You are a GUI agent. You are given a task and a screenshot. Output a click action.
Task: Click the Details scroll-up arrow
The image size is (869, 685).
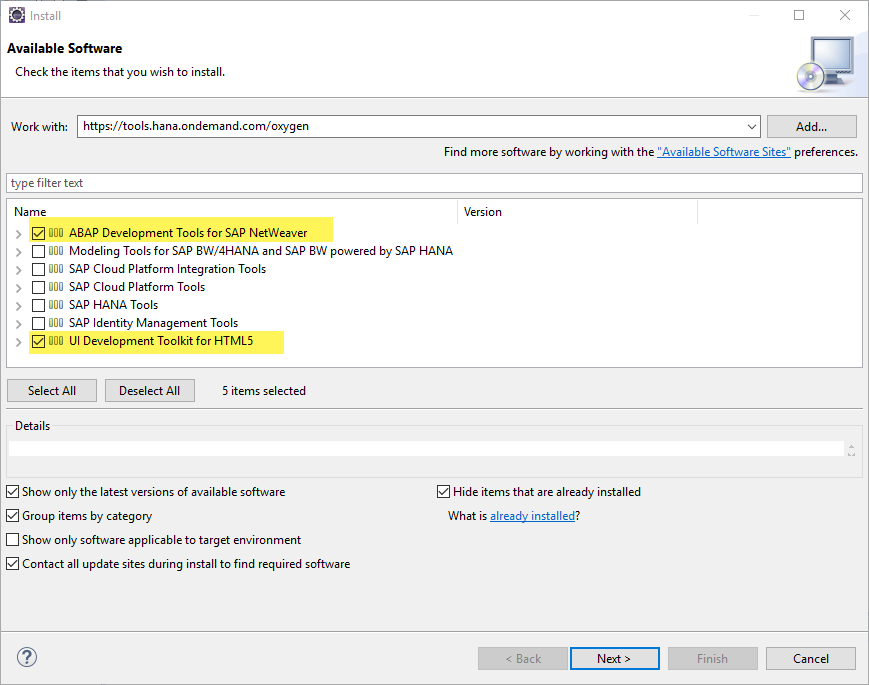point(851,446)
